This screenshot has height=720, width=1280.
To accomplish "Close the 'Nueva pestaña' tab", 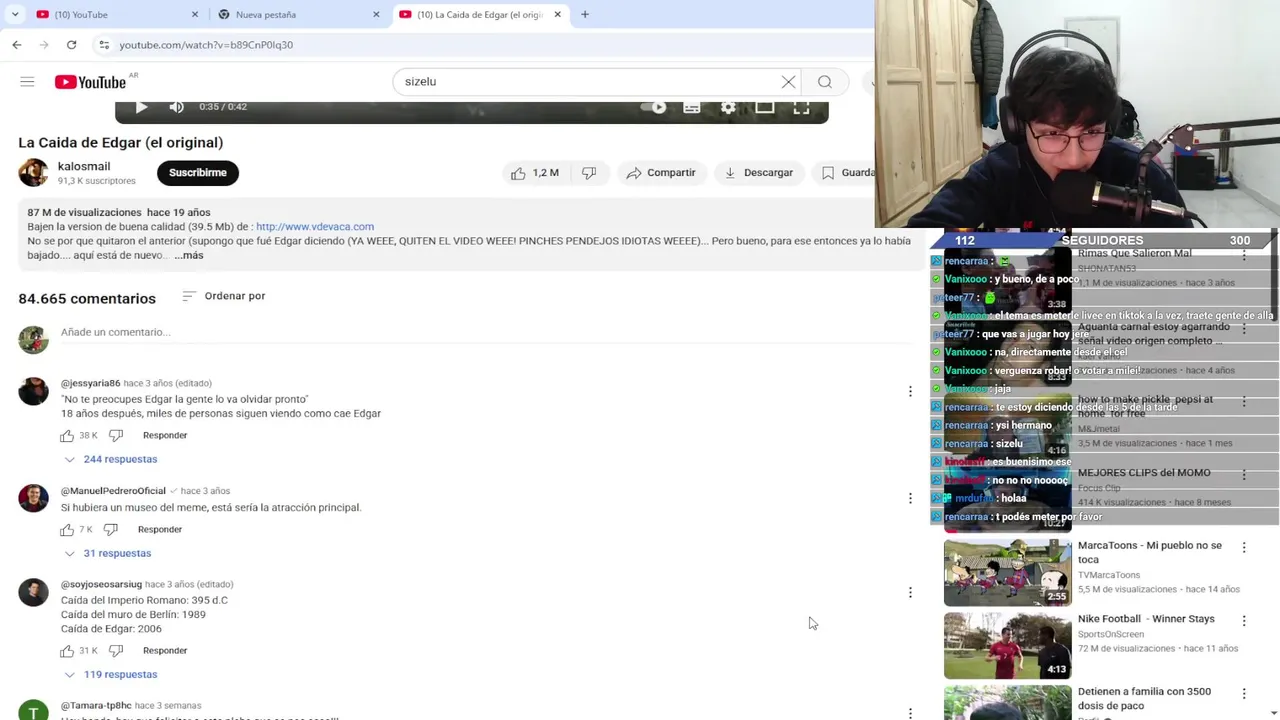I will point(376,14).
